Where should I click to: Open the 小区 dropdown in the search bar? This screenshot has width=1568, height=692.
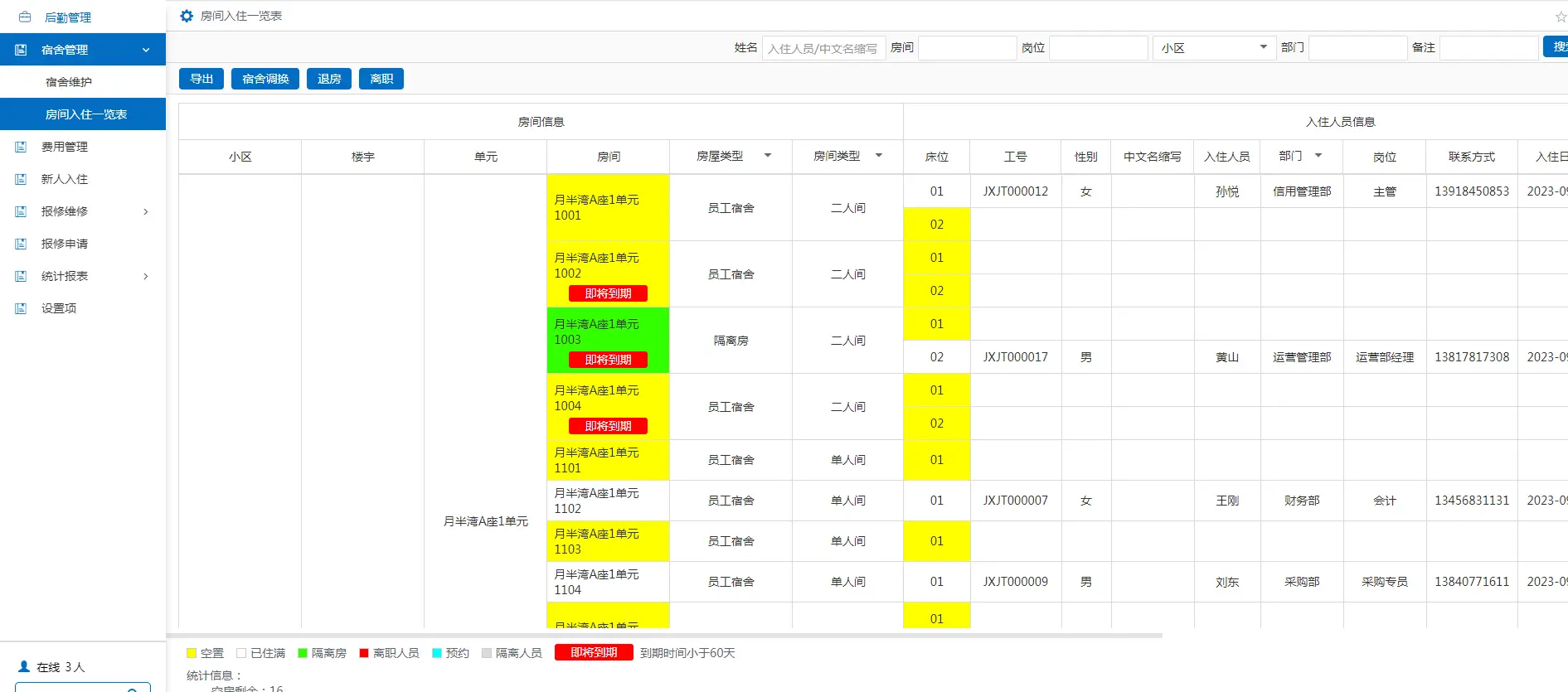tap(1213, 48)
